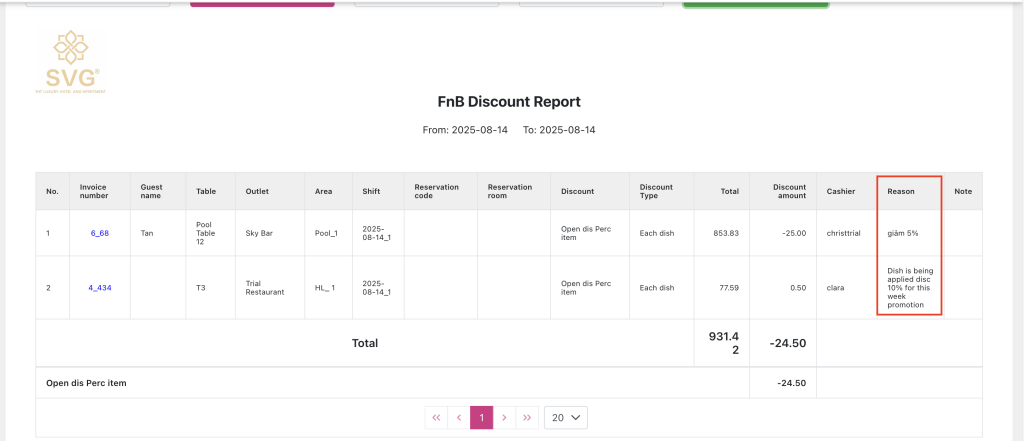
Task: Select the Sky Bar outlet cell
Action: [259, 233]
